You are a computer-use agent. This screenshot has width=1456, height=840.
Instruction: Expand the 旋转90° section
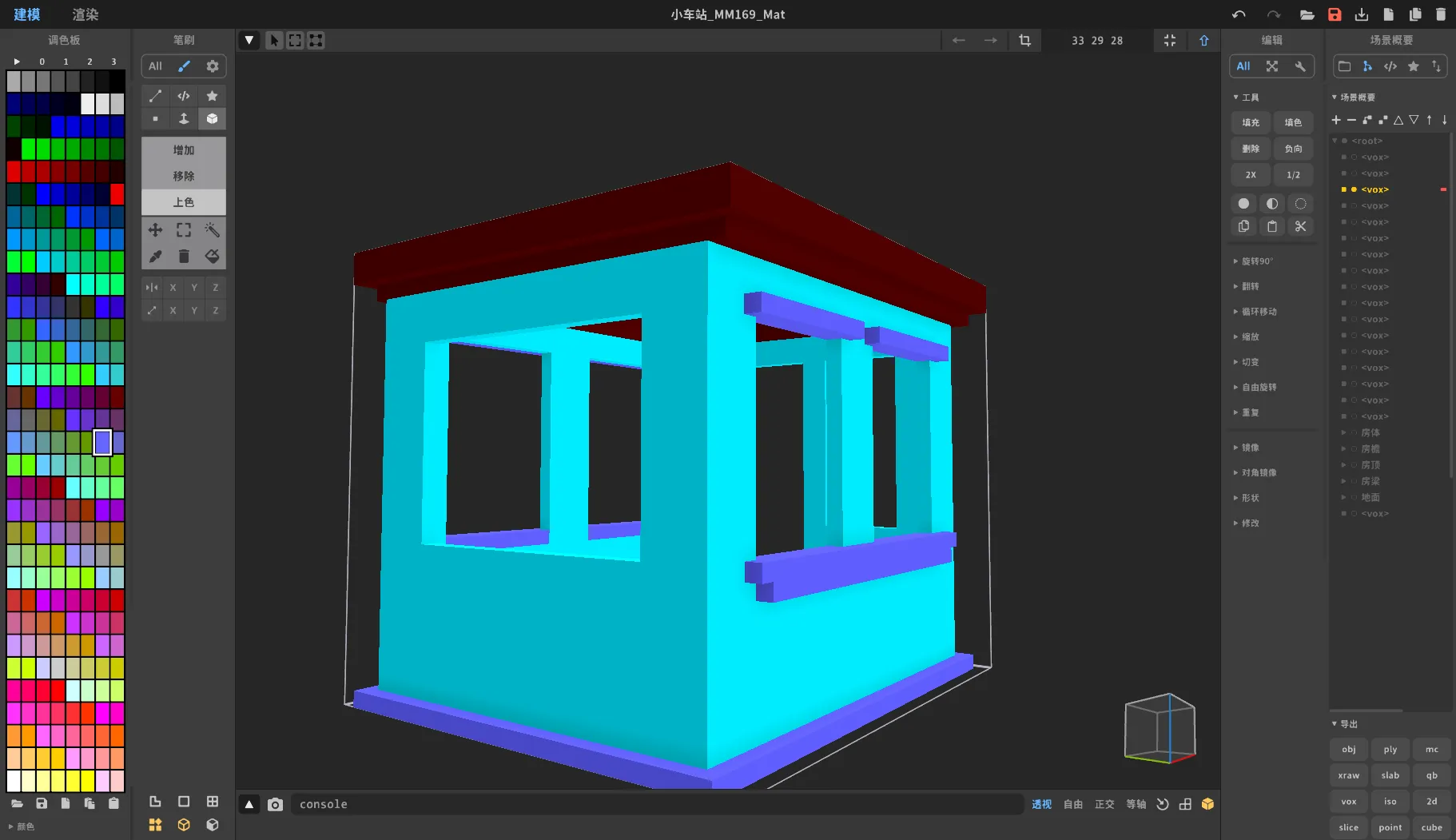coord(1256,261)
